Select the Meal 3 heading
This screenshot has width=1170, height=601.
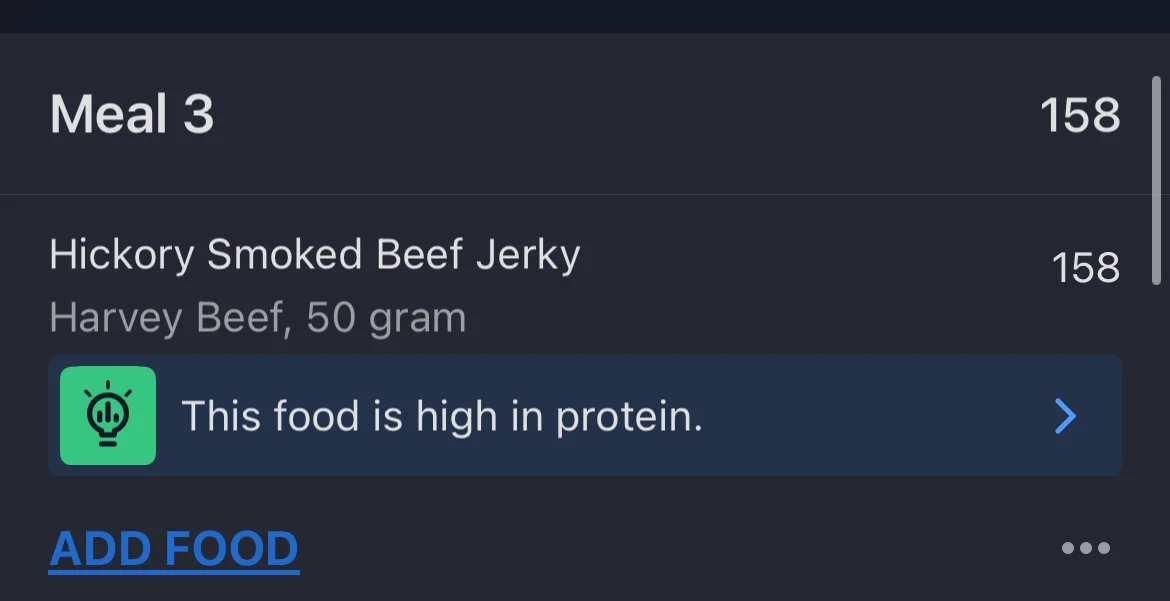132,115
